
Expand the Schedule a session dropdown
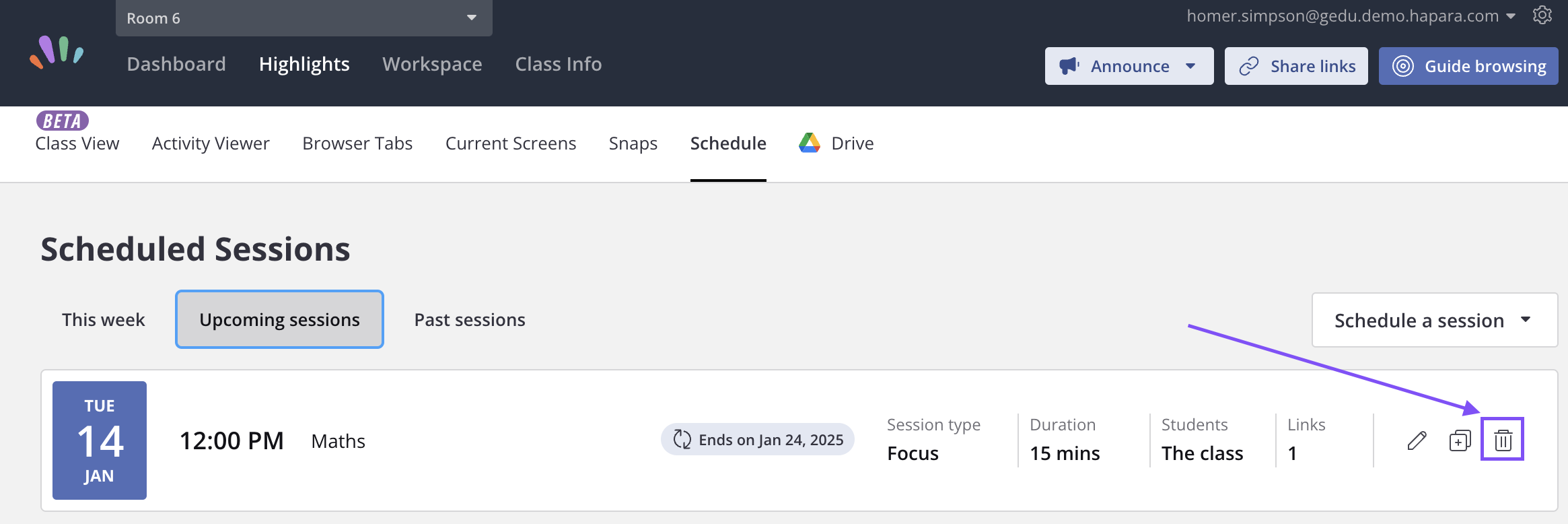point(1435,320)
